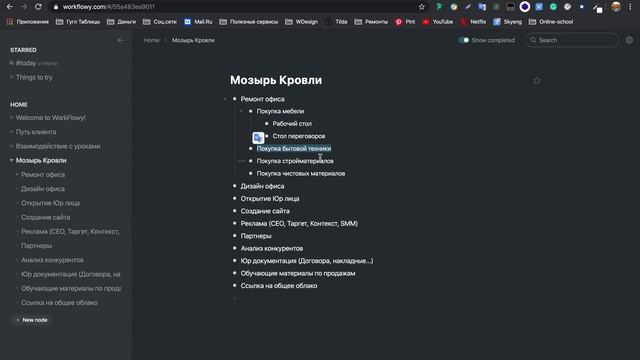Open the Netflix bookmark
Image resolution: width=640 pixels, height=360 pixels.
[473, 22]
